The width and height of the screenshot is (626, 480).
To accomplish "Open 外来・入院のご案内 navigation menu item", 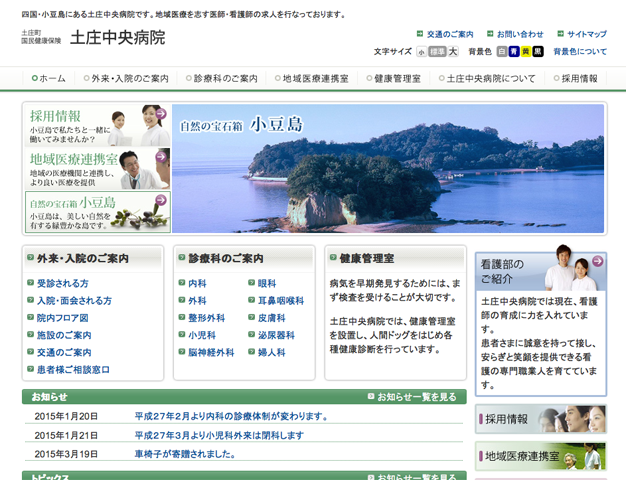I will tap(126, 79).
